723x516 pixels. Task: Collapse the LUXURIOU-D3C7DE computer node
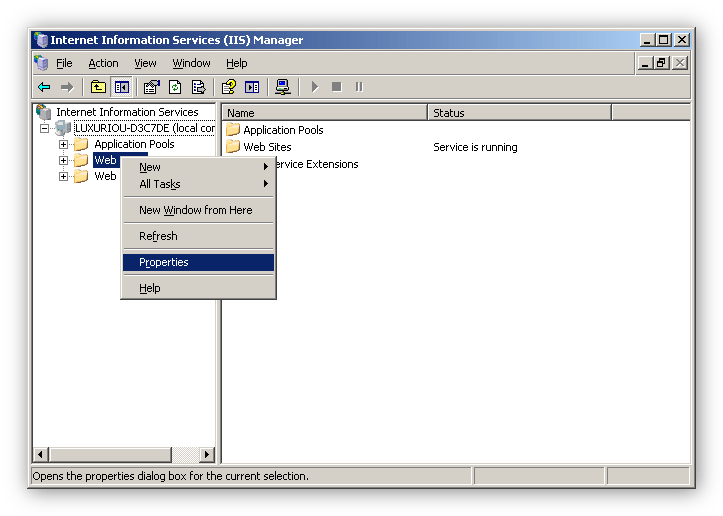(x=44, y=128)
